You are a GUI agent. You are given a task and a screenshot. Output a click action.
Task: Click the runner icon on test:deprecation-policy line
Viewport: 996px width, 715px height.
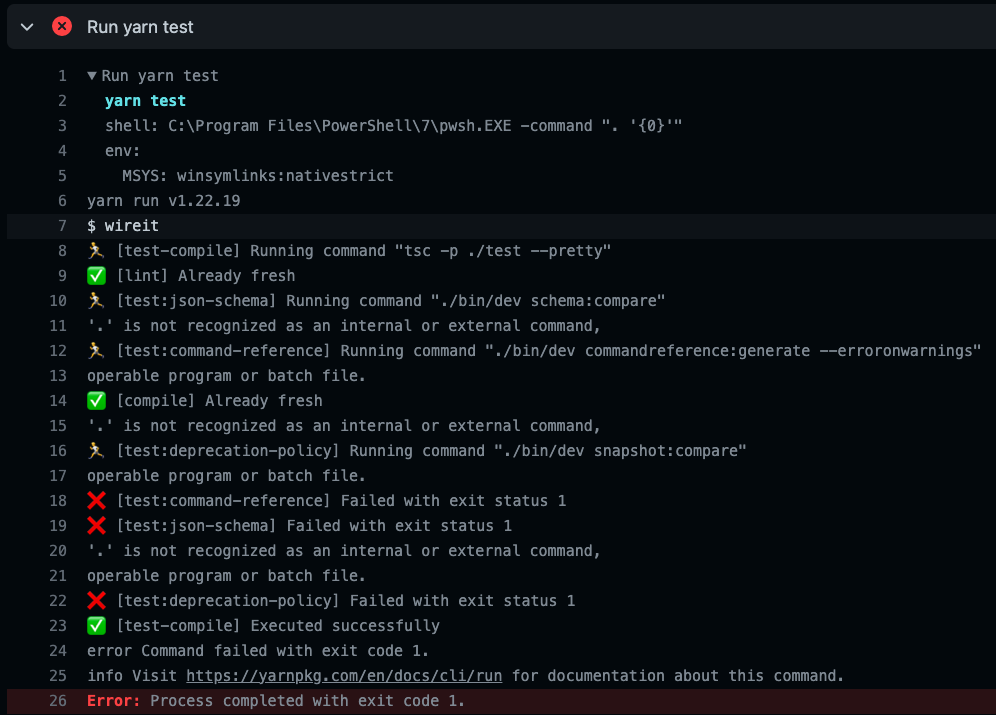pos(95,450)
